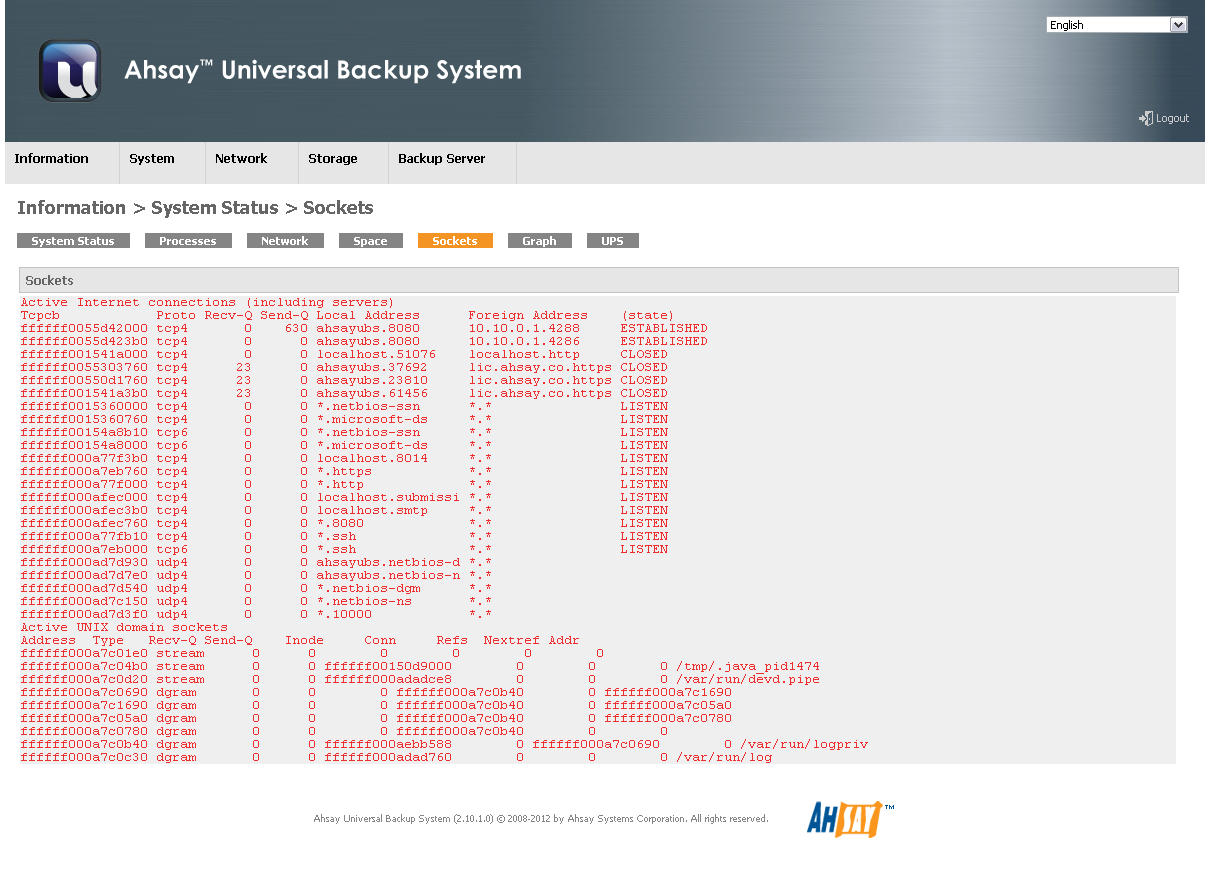
Task: Click the Ahsay Universal Backup System title text
Action: [323, 70]
